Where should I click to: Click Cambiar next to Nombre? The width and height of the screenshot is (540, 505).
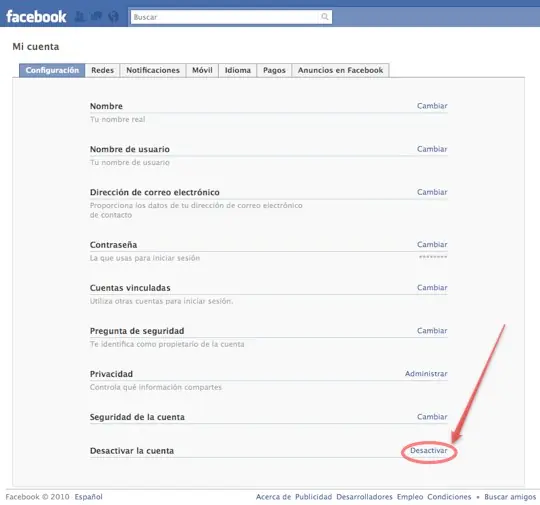[432, 106]
